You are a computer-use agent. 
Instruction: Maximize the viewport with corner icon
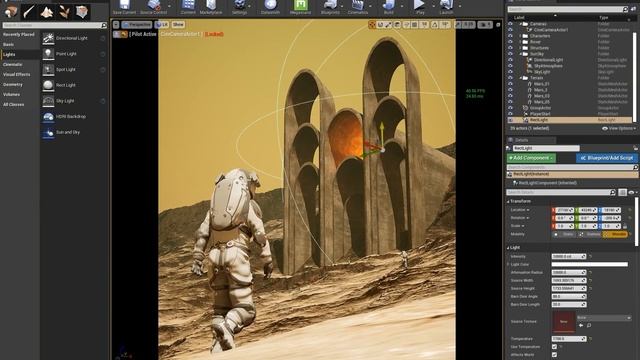(x=498, y=25)
